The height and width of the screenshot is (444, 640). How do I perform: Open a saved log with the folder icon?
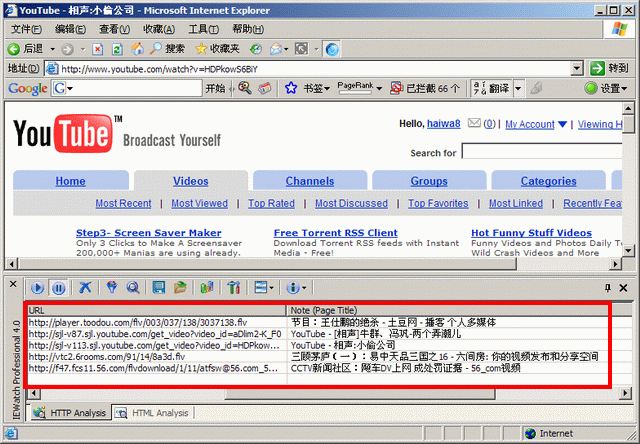[x=180, y=288]
